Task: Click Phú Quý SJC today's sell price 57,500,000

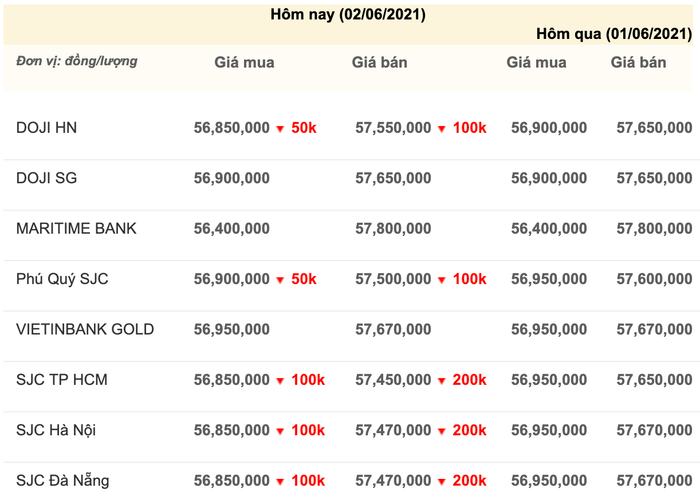Action: (x=393, y=279)
